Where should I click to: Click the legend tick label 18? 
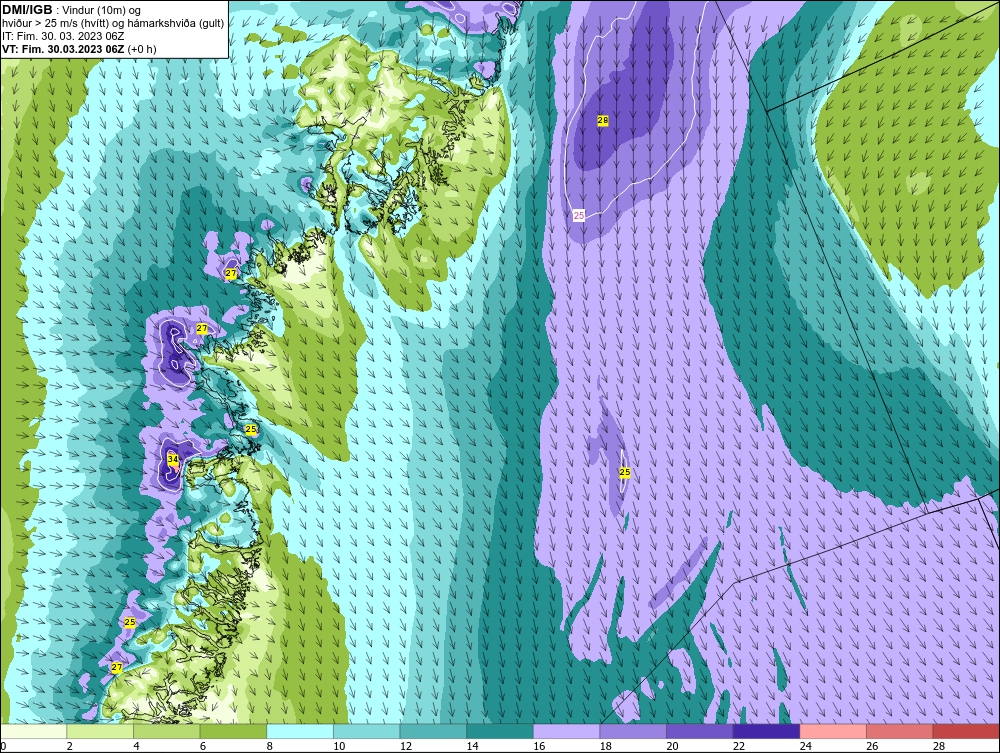(x=606, y=746)
